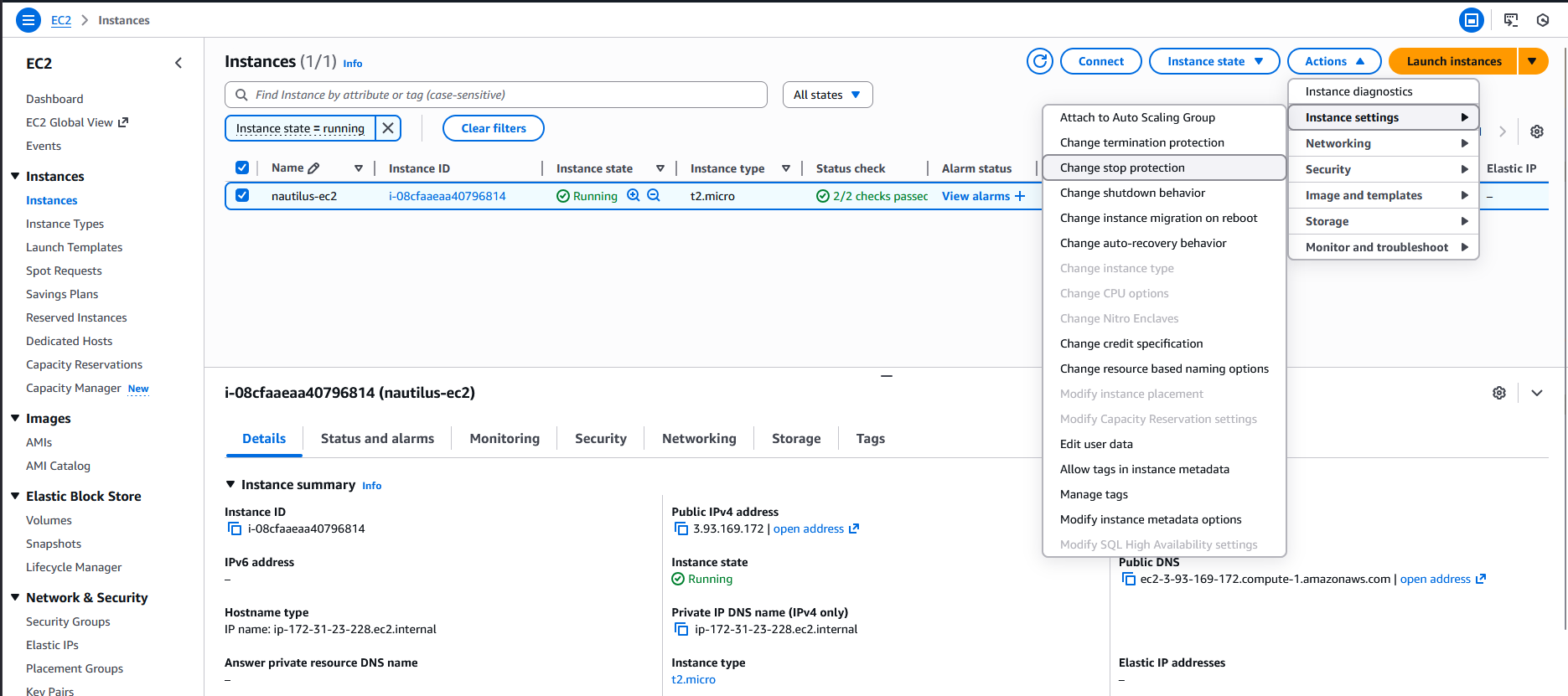Image resolution: width=1568 pixels, height=696 pixels.
Task: Click the Connect button
Action: pos(1101,61)
